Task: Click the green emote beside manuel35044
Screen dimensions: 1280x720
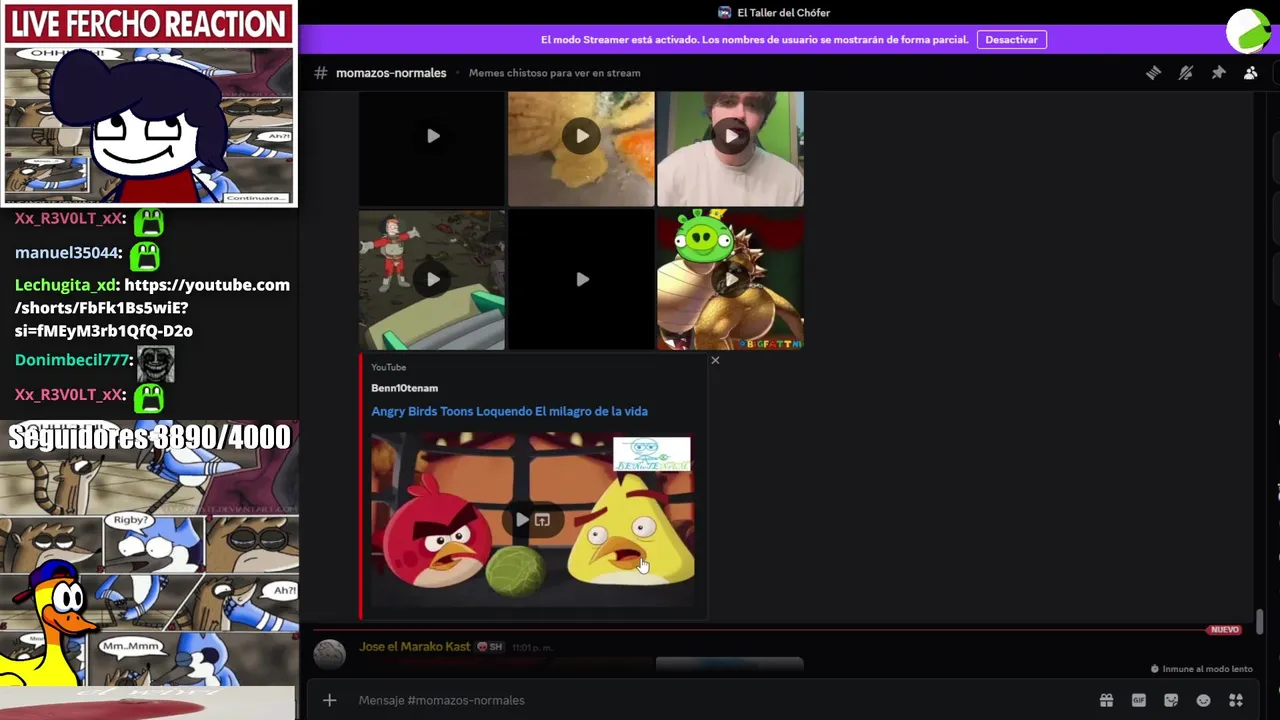Action: coord(144,256)
